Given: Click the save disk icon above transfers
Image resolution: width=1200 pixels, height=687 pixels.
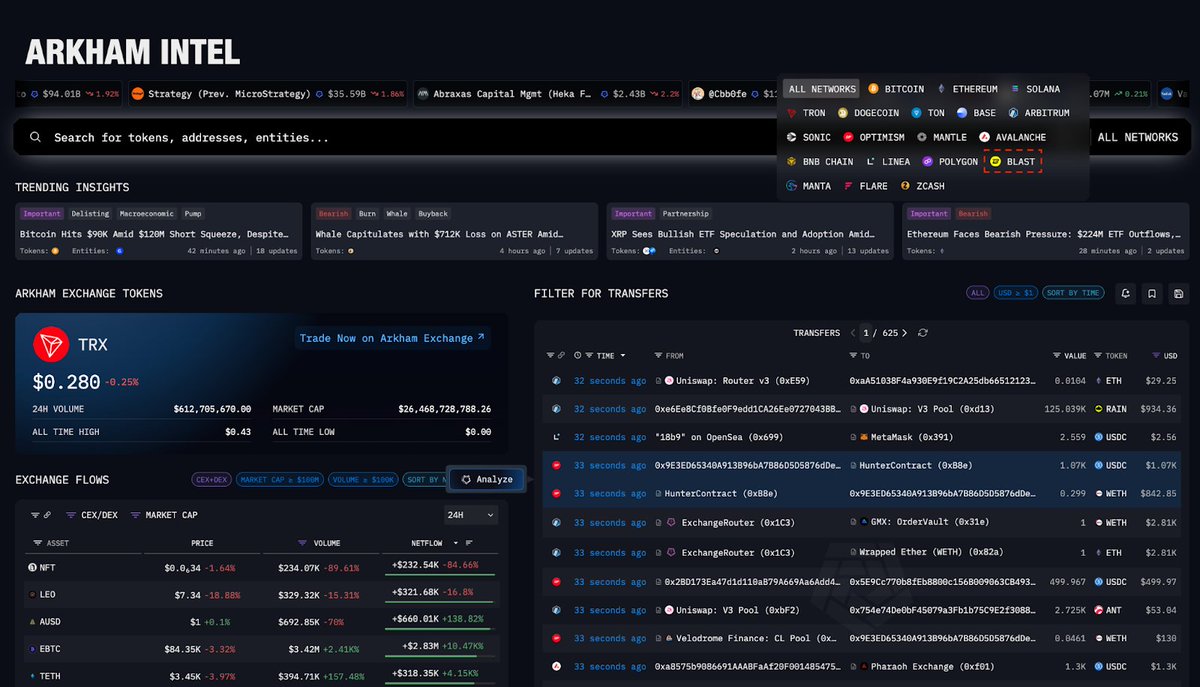Looking at the screenshot, I should click(x=1180, y=293).
